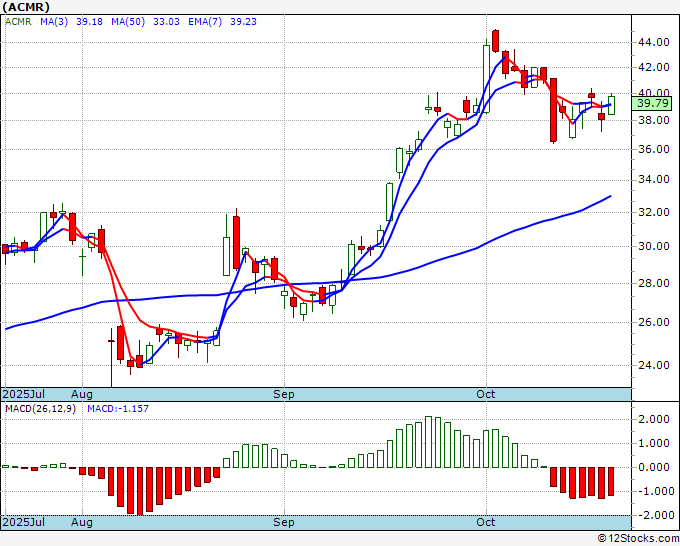This screenshot has width=680, height=546.
Task: Click the Oct label on price chart axis
Action: click(x=486, y=394)
